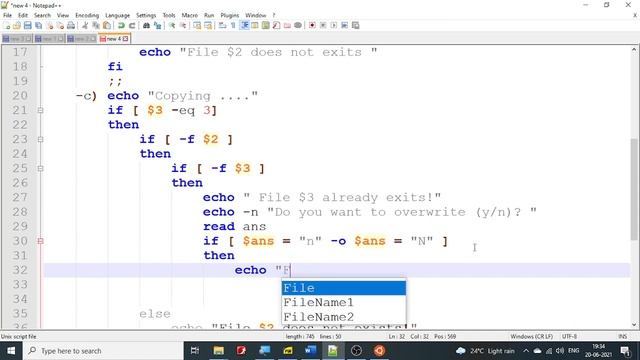
Task: Click 'Unix script file' status bar text
Action: click(18, 336)
